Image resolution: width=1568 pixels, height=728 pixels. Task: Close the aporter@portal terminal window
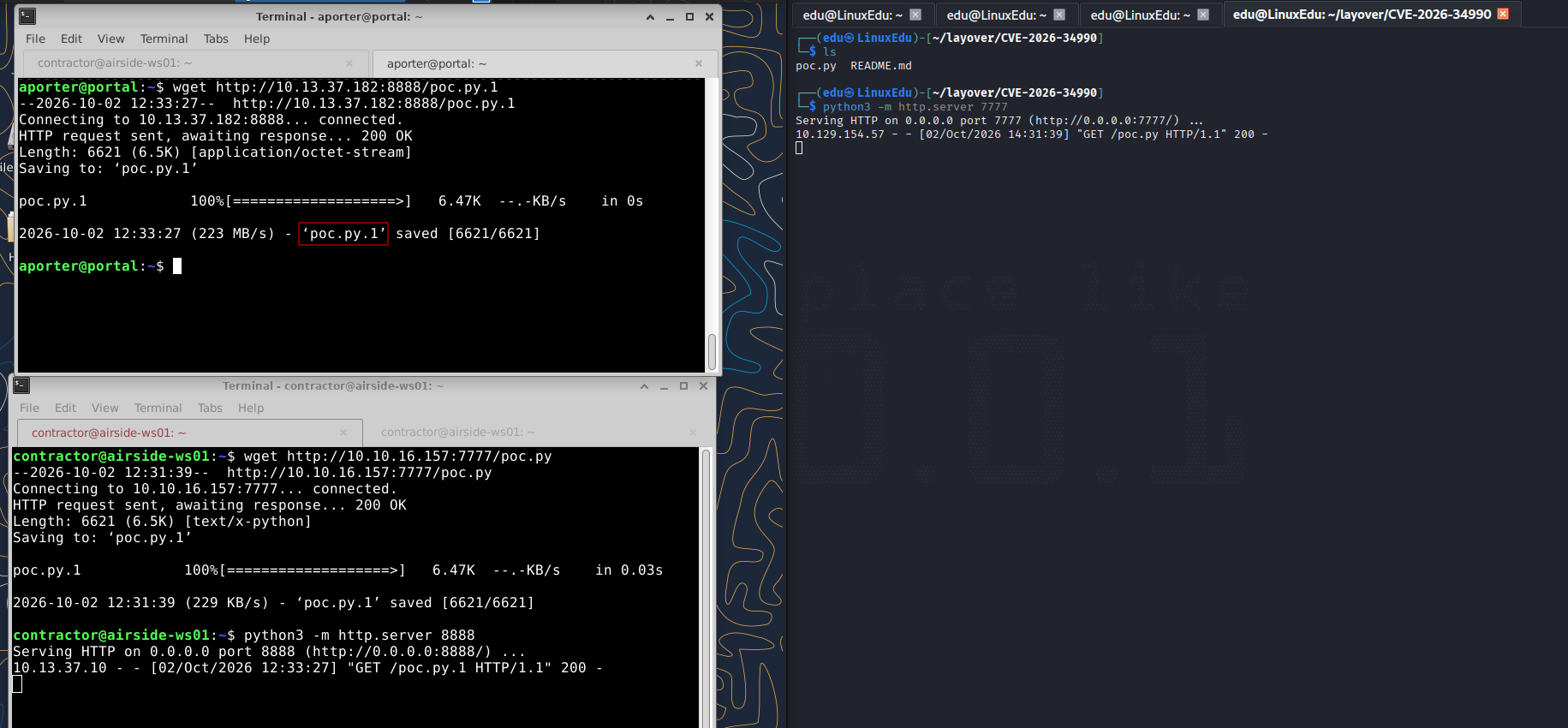pos(709,16)
